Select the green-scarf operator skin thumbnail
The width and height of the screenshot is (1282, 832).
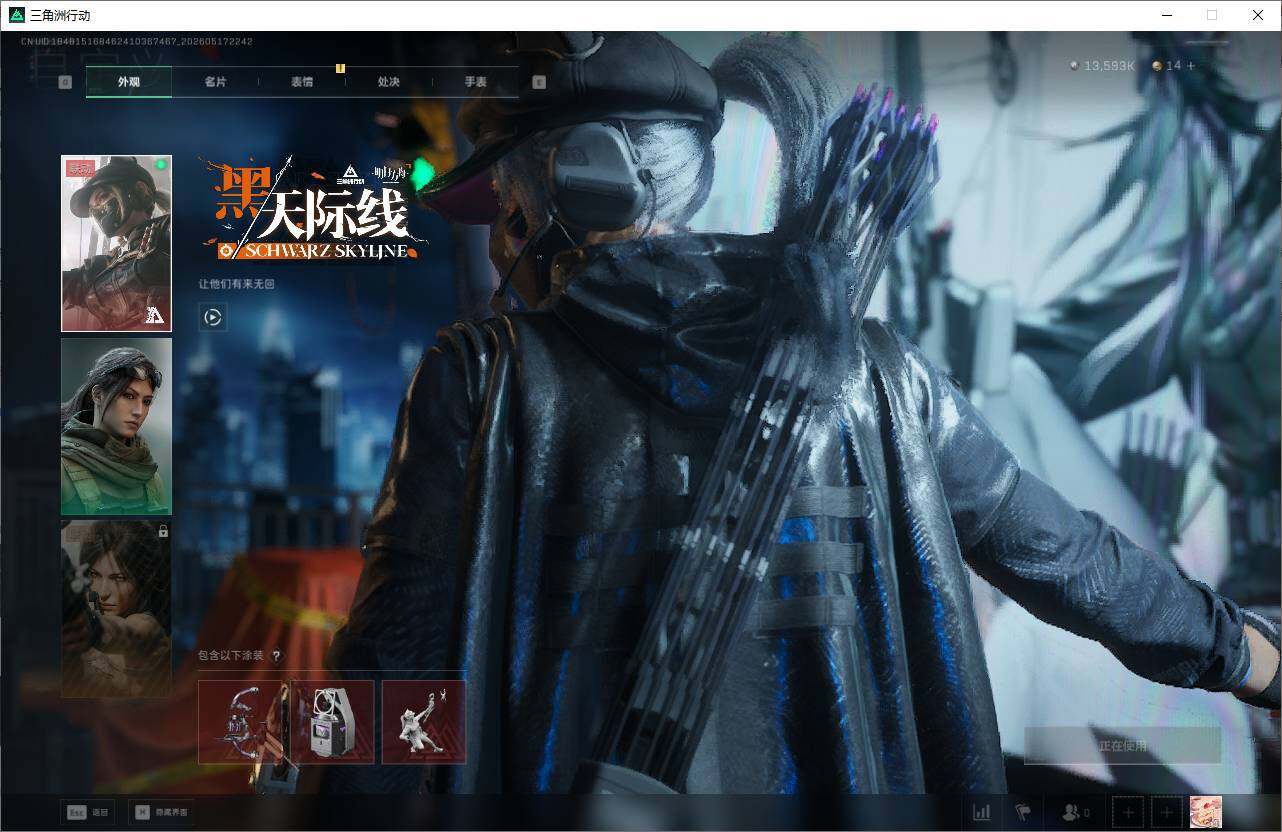116,426
